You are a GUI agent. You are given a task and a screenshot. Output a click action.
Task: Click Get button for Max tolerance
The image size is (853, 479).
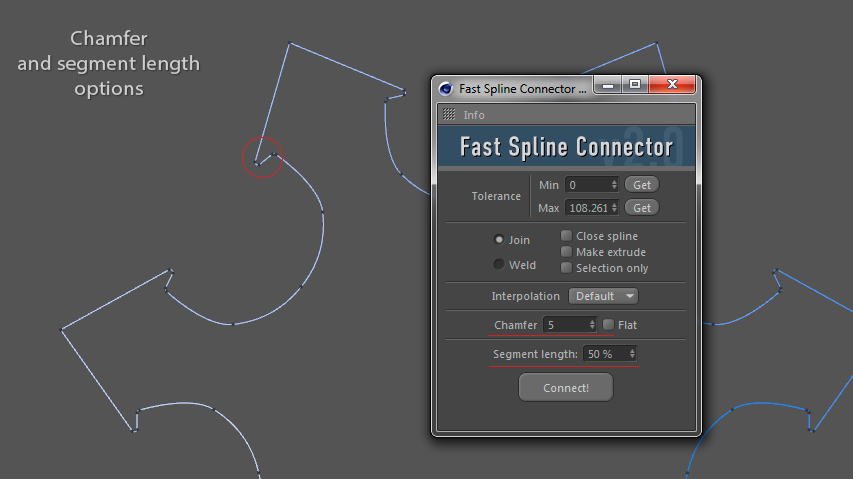point(642,208)
